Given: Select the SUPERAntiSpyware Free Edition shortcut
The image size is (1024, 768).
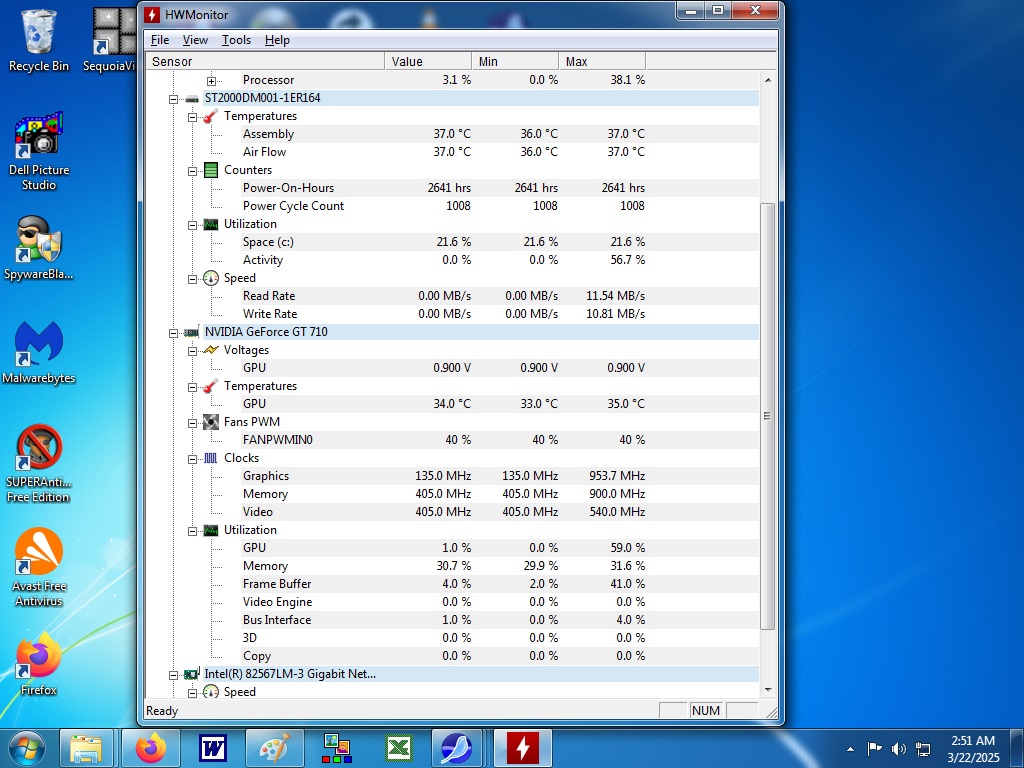Looking at the screenshot, I should 39,464.
